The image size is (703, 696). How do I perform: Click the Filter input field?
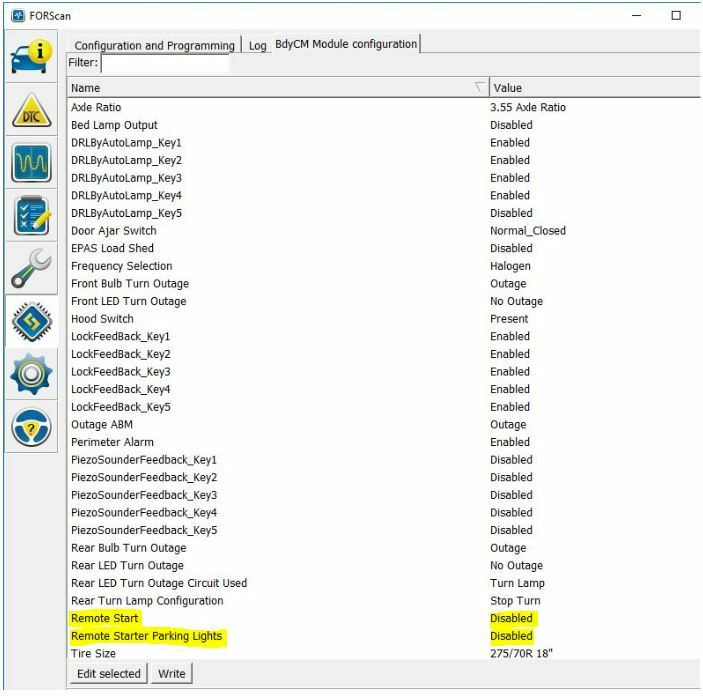pyautogui.click(x=165, y=63)
